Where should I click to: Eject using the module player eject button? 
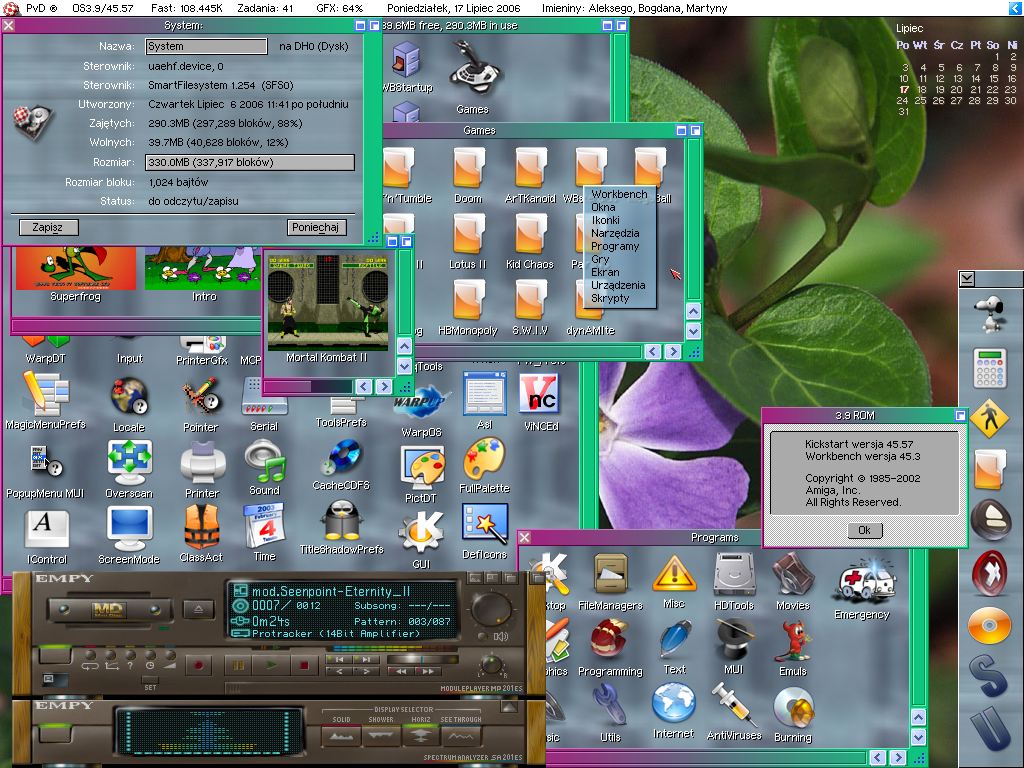pos(199,609)
